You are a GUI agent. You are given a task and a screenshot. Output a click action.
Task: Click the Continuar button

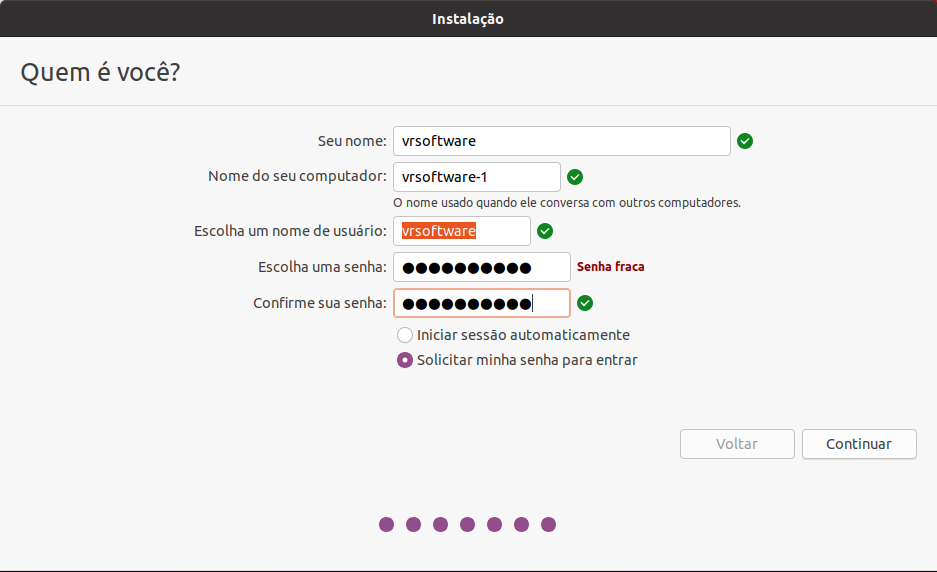859,444
